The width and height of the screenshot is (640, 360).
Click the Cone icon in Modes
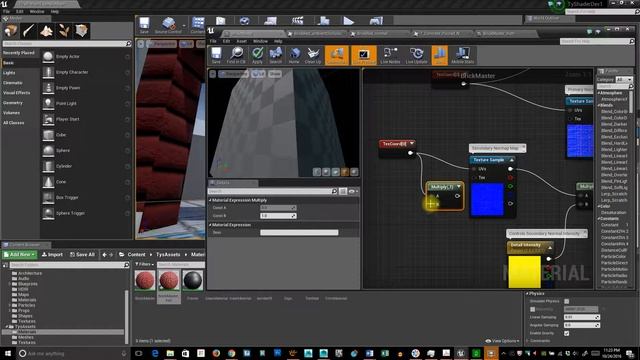(48, 182)
